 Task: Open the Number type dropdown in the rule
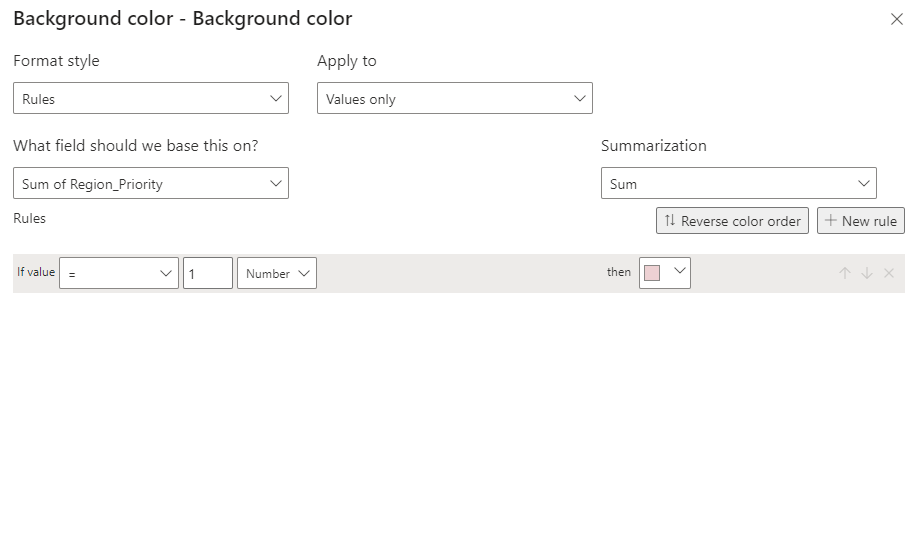pyautogui.click(x=277, y=273)
